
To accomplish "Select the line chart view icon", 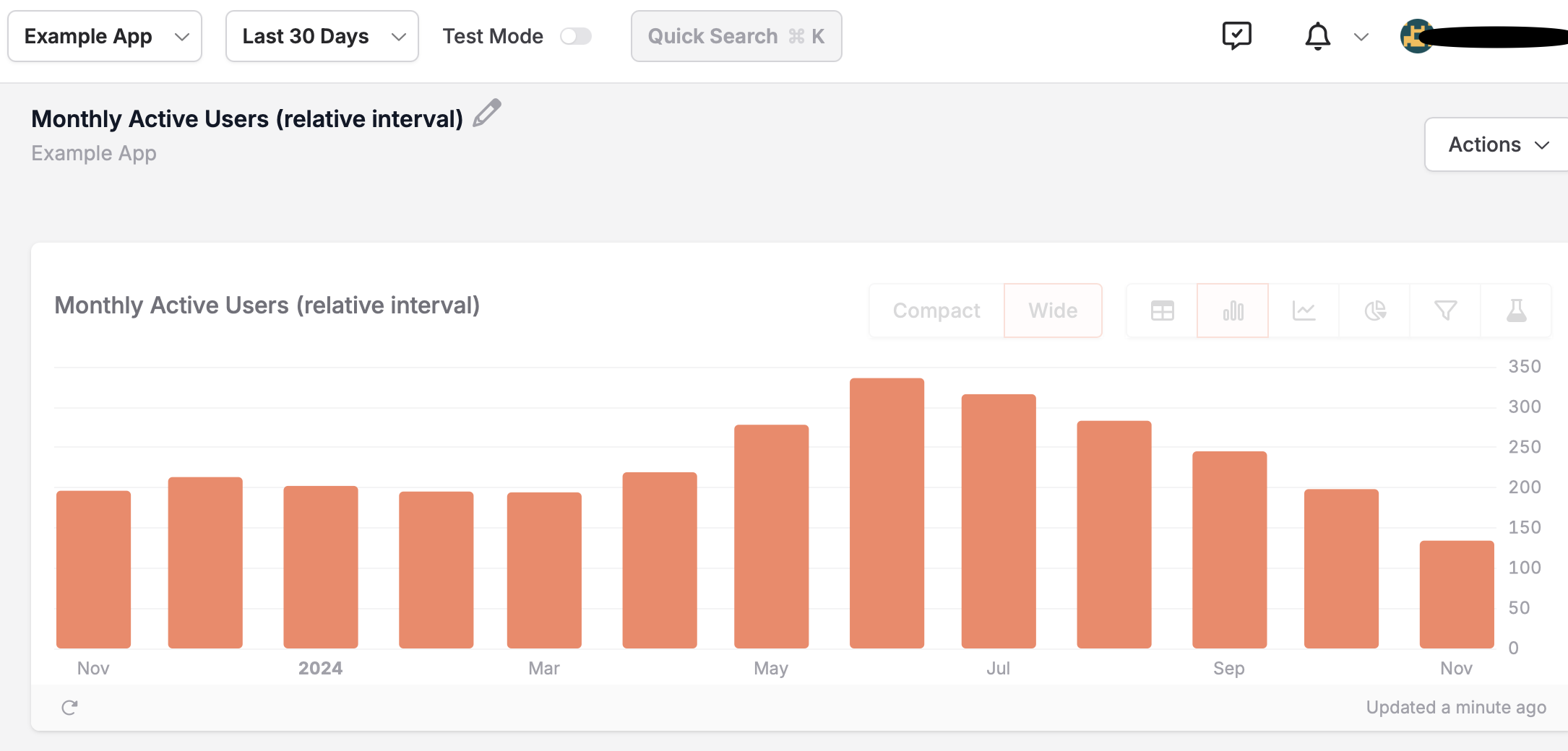I will click(1304, 311).
